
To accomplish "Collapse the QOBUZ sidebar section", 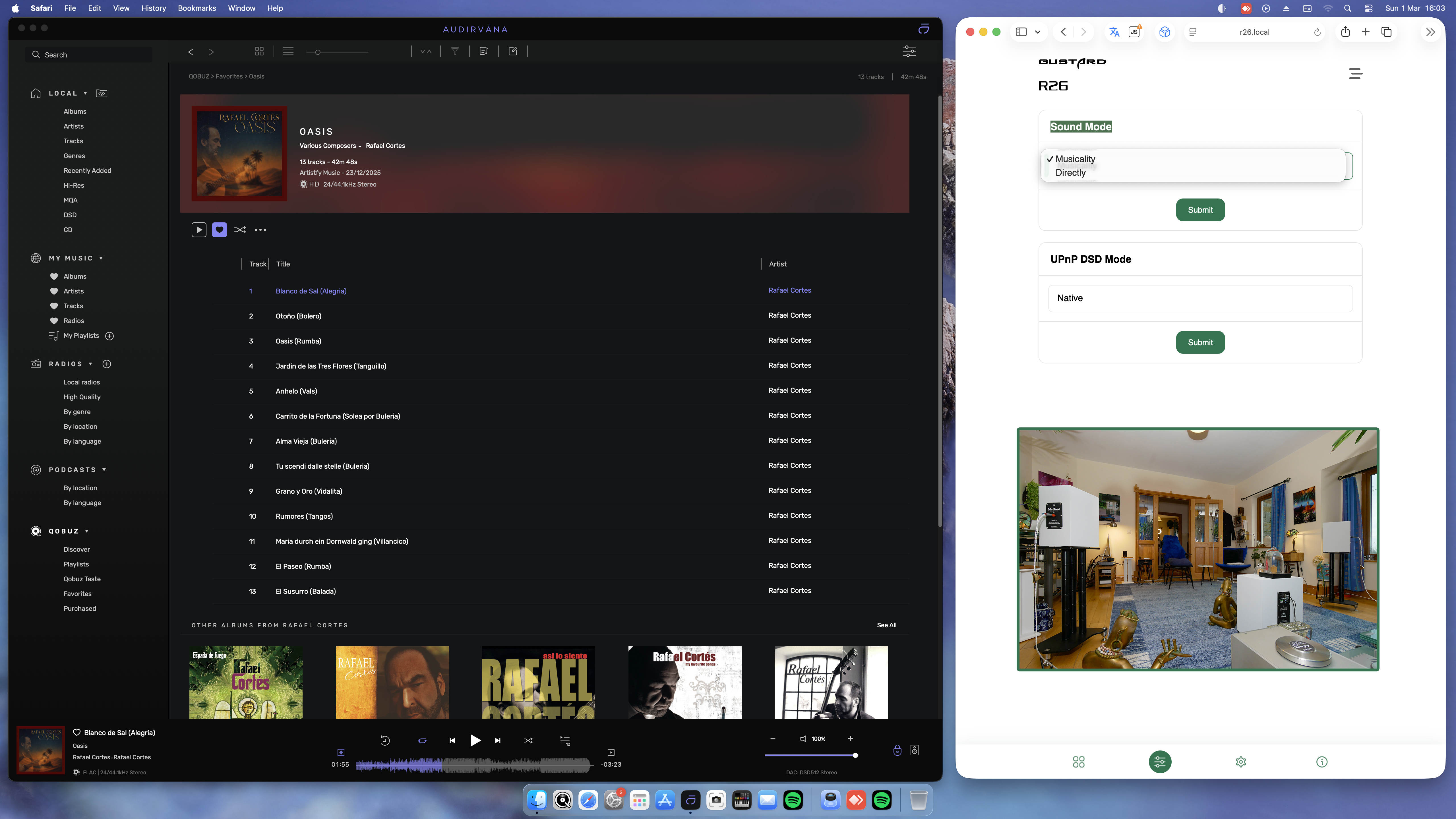I will click(86, 531).
